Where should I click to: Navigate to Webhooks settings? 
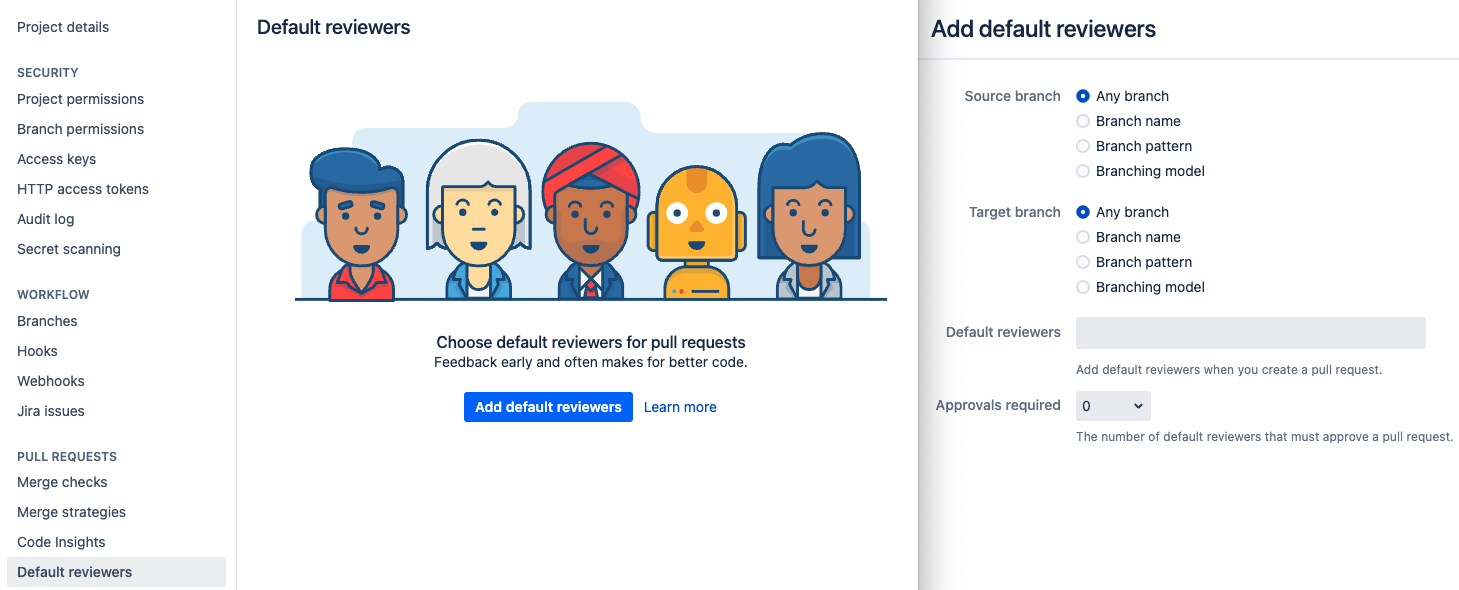[x=51, y=381]
